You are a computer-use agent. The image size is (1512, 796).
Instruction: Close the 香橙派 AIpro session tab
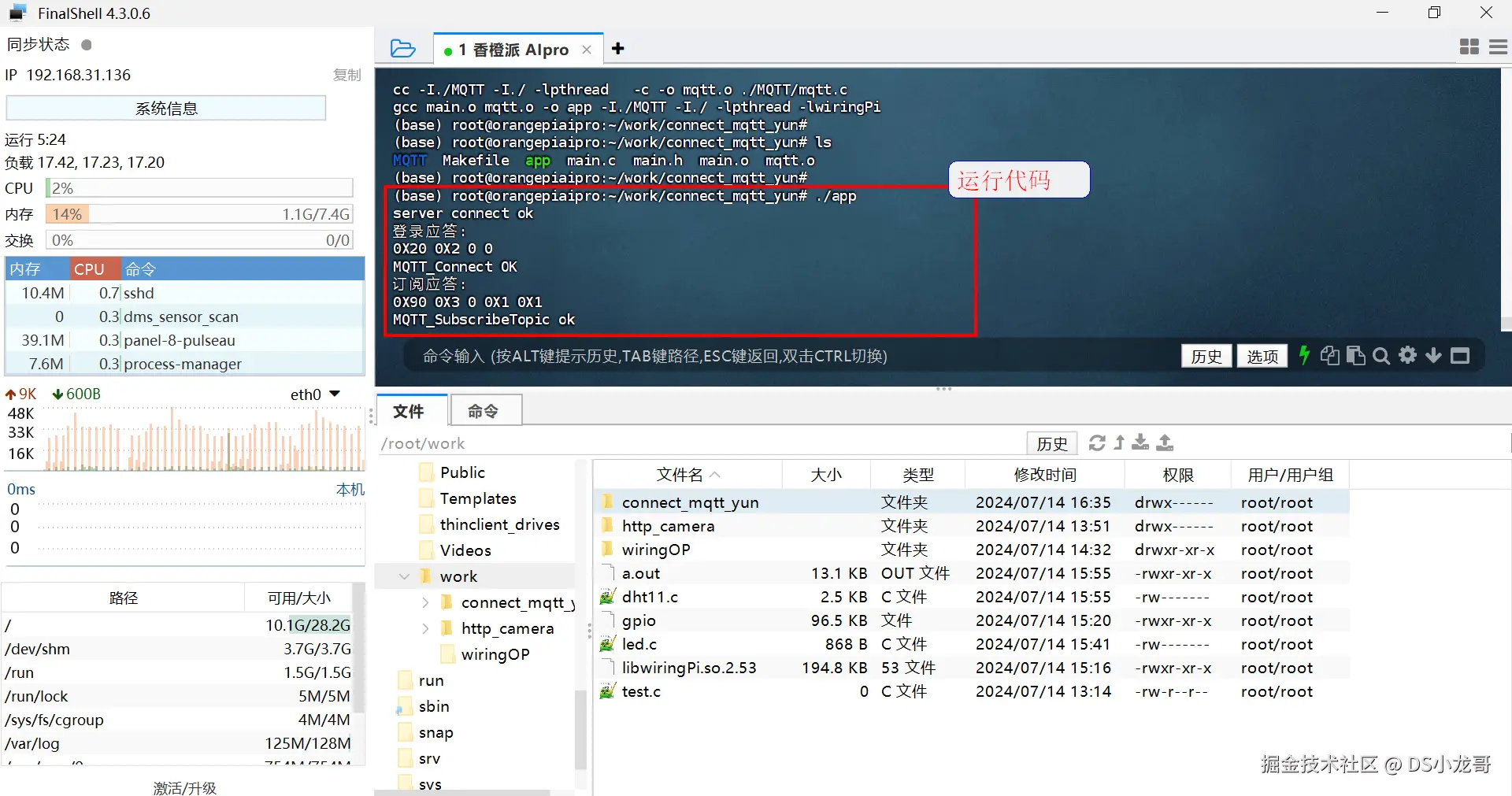point(587,50)
